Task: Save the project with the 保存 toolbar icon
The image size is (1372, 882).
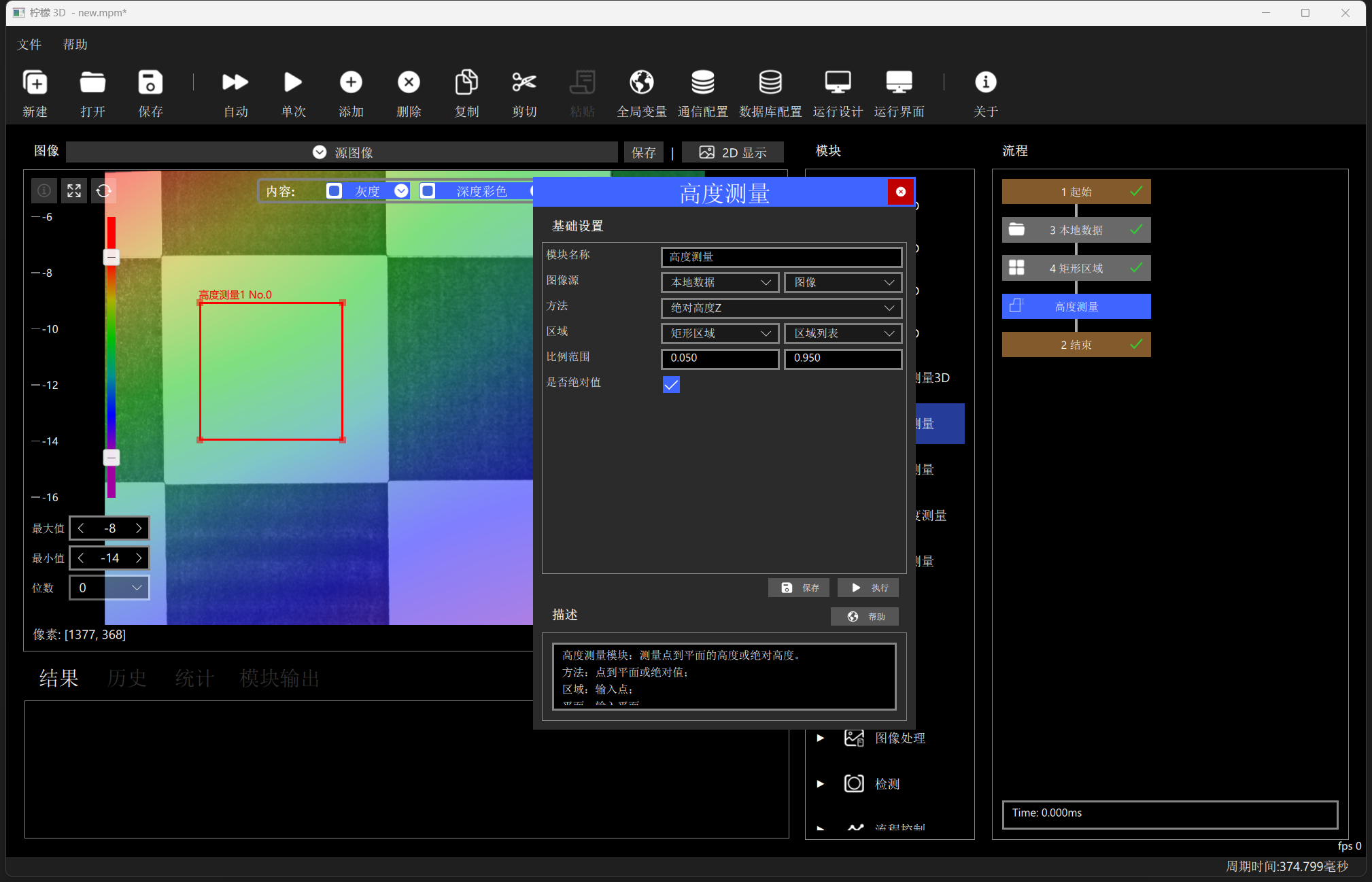Action: pos(150,83)
